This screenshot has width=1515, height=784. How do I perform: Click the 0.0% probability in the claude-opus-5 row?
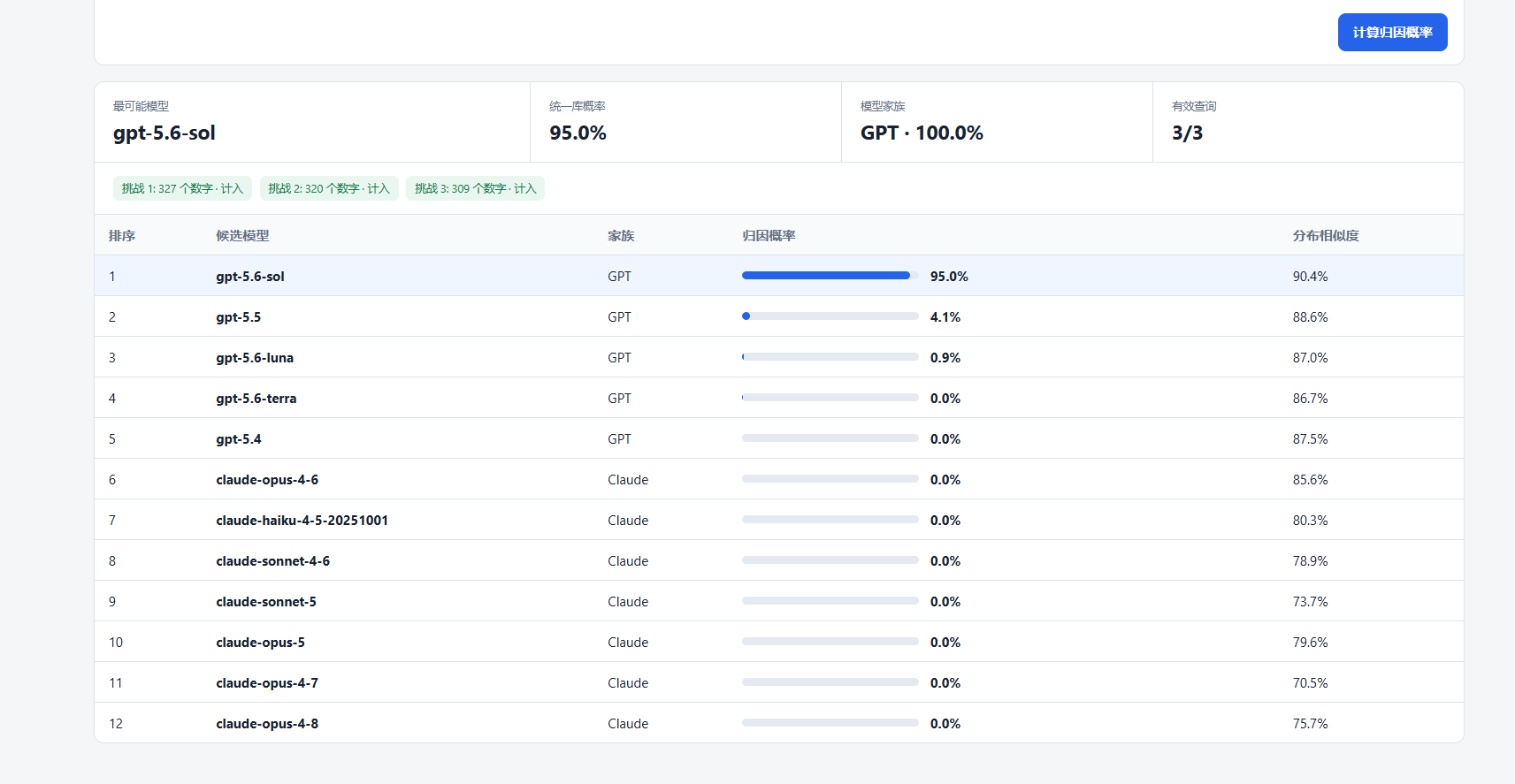945,643
